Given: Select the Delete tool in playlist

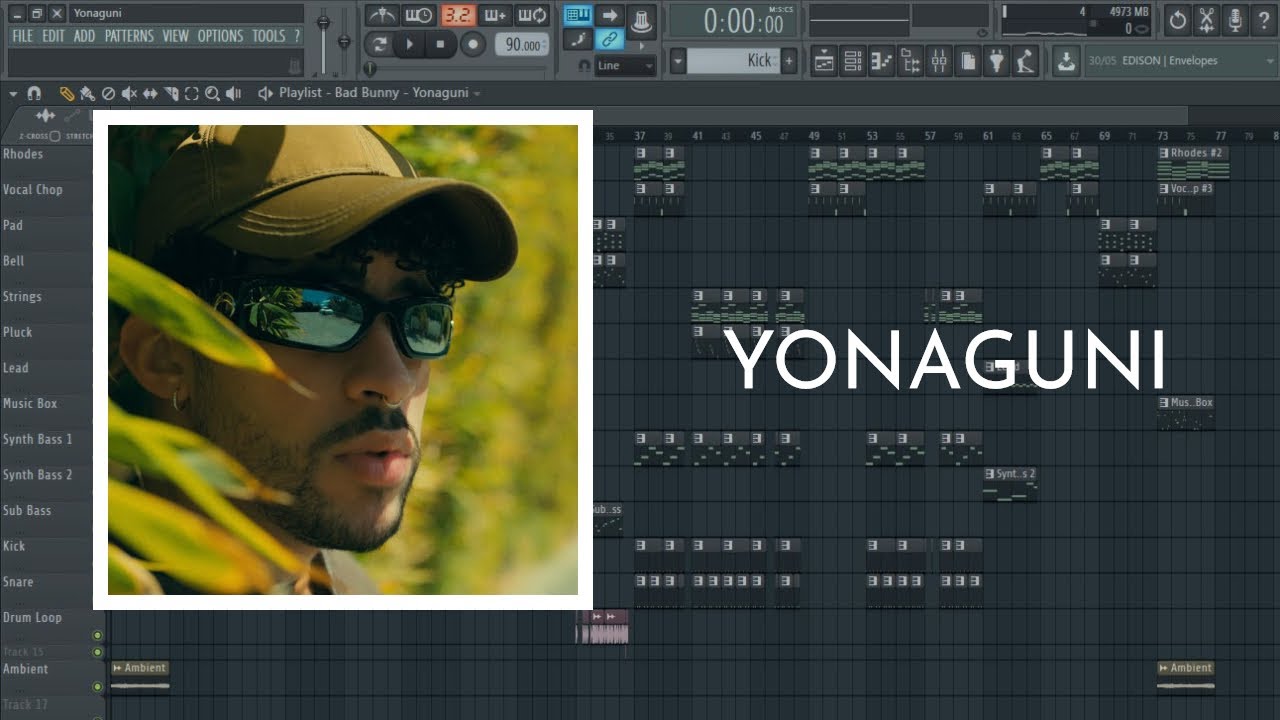Looking at the screenshot, I should (x=108, y=93).
